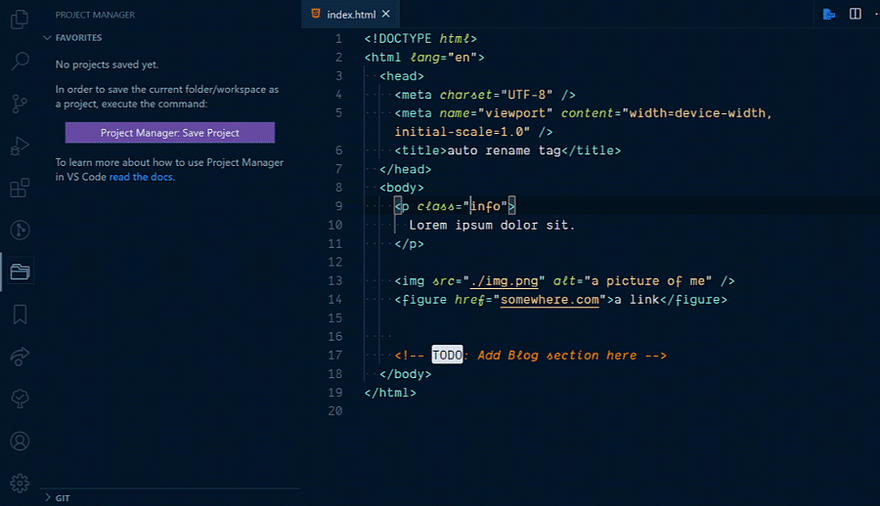This screenshot has height=506, width=880.
Task: Open the Todo Tree view icon
Action: point(20,399)
